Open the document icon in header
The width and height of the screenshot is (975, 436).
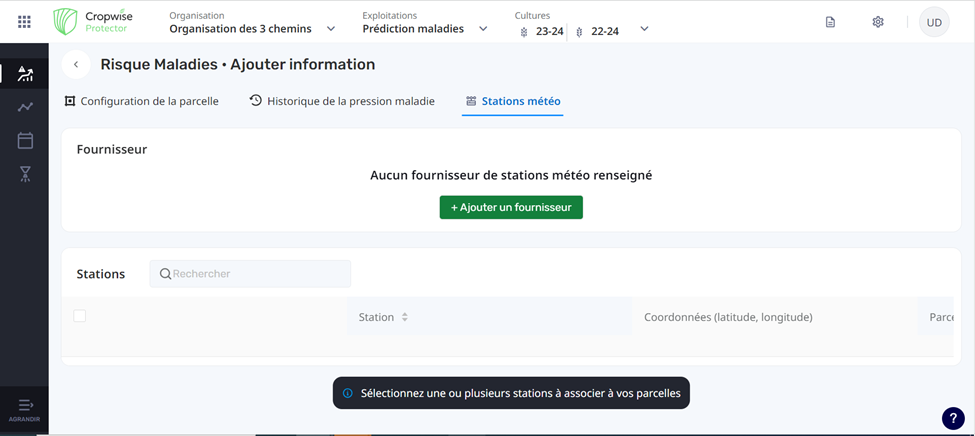[x=830, y=22]
